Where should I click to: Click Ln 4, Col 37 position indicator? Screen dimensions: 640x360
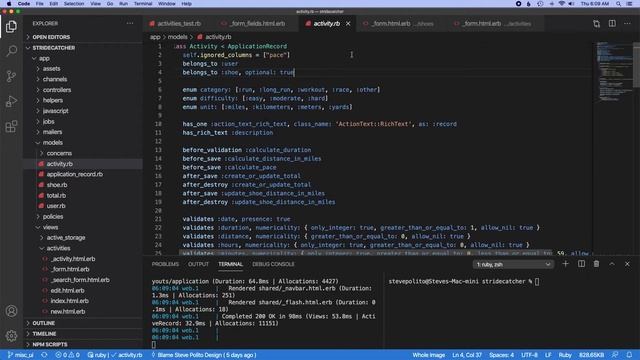467,355
